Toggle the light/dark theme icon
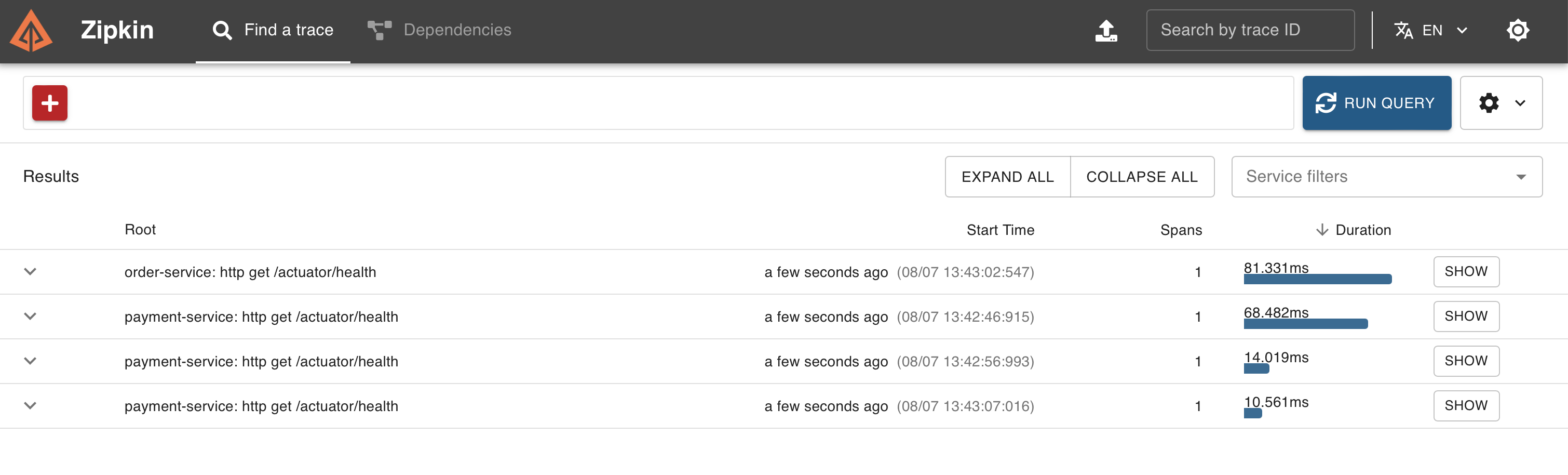Image resolution: width=1568 pixels, height=475 pixels. [1518, 31]
